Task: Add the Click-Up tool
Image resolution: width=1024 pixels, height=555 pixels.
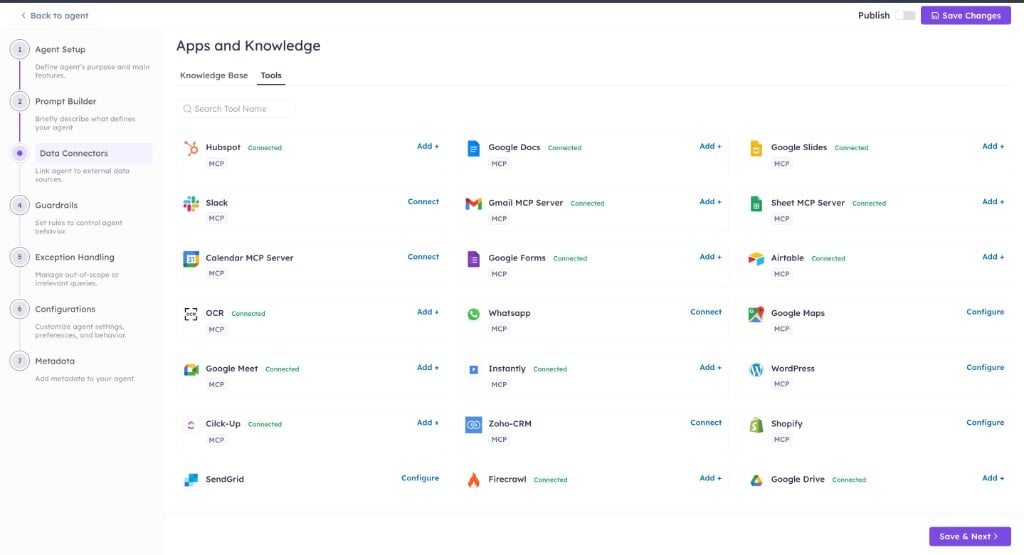Action: [428, 422]
